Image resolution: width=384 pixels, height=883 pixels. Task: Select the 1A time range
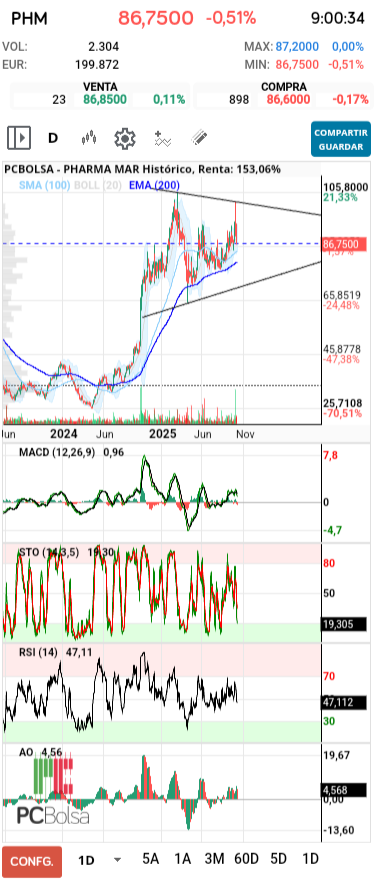point(182,859)
